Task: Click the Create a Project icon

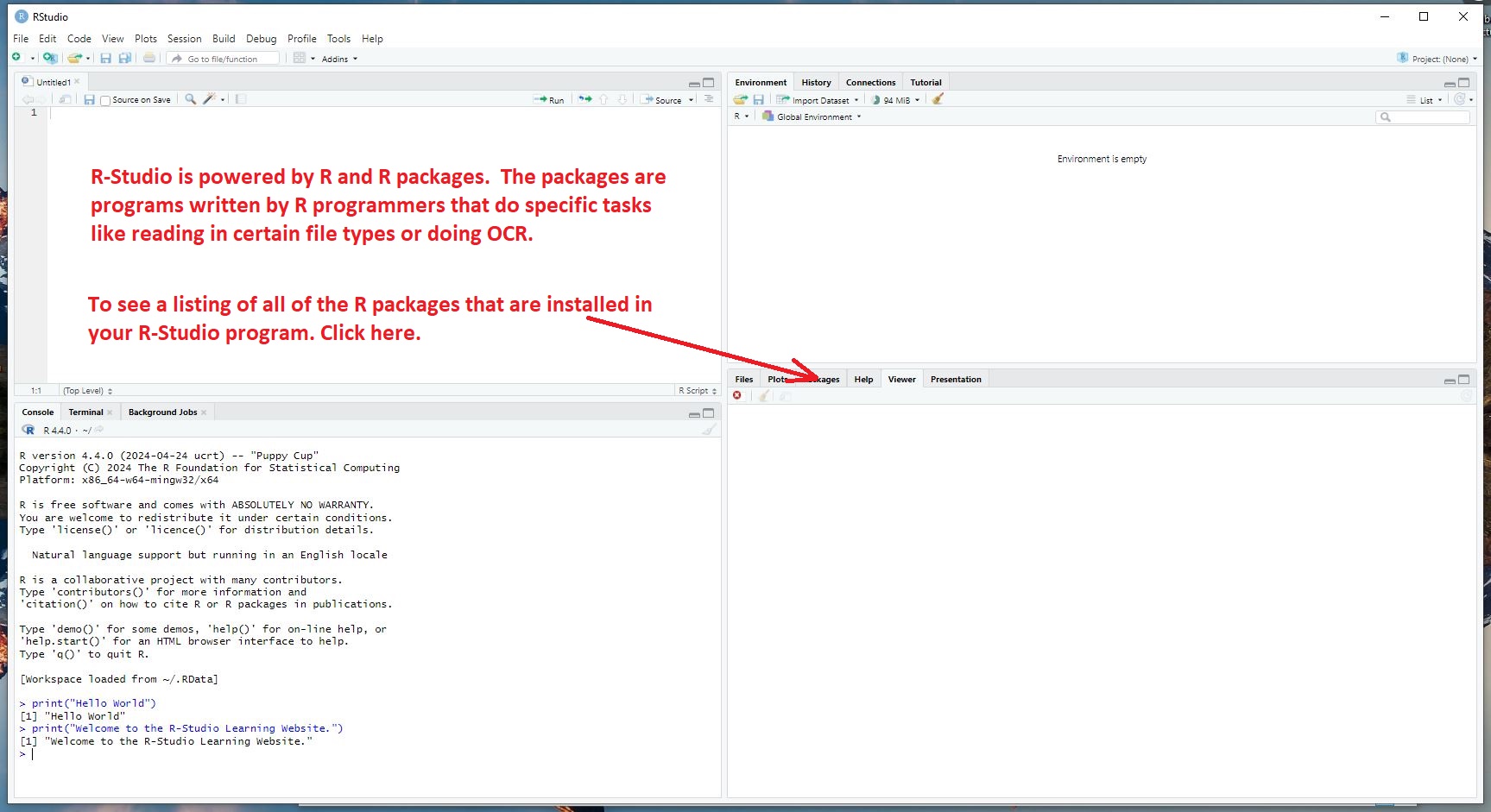Action: point(50,58)
